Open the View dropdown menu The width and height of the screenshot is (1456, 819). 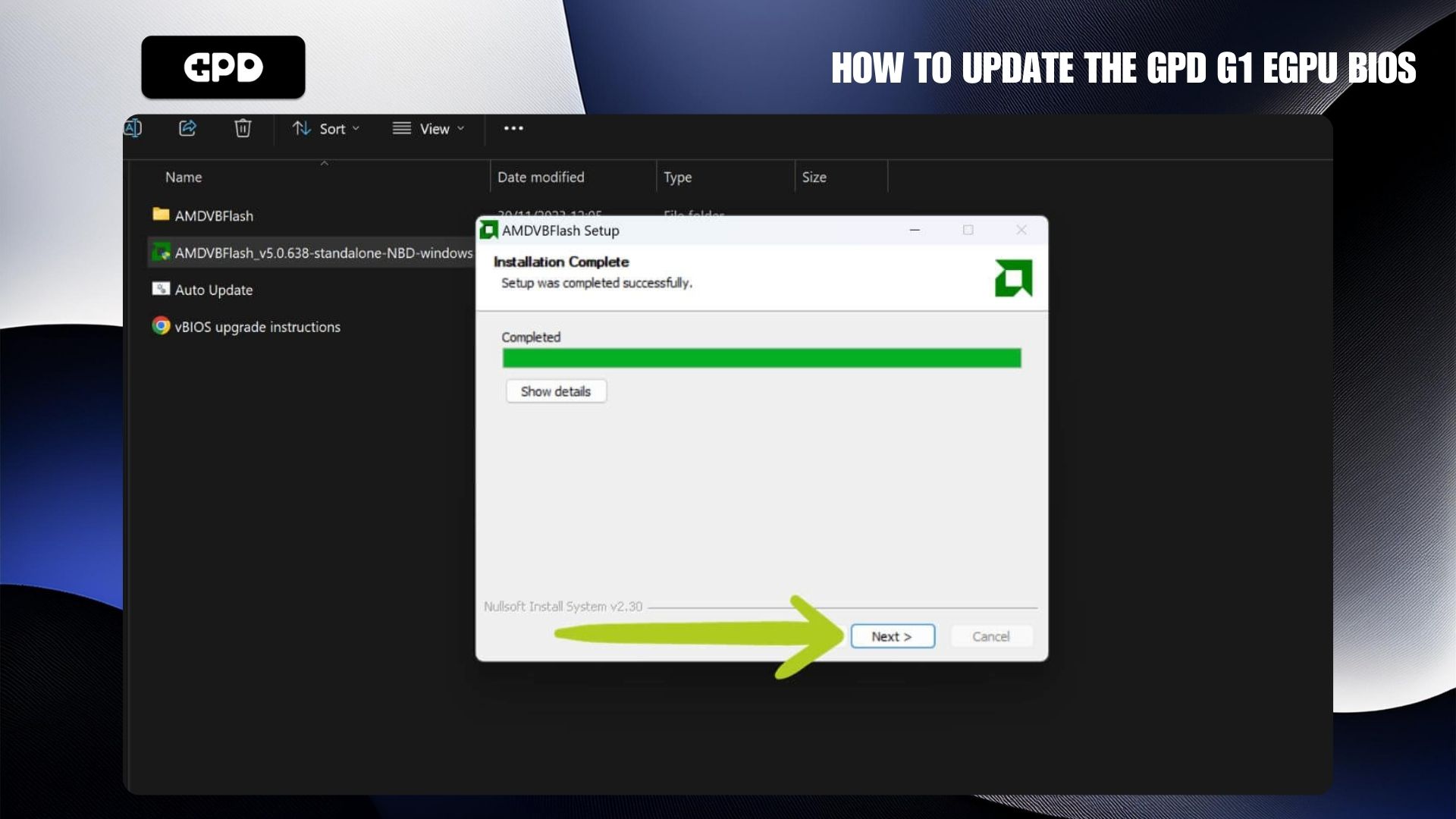coord(428,129)
